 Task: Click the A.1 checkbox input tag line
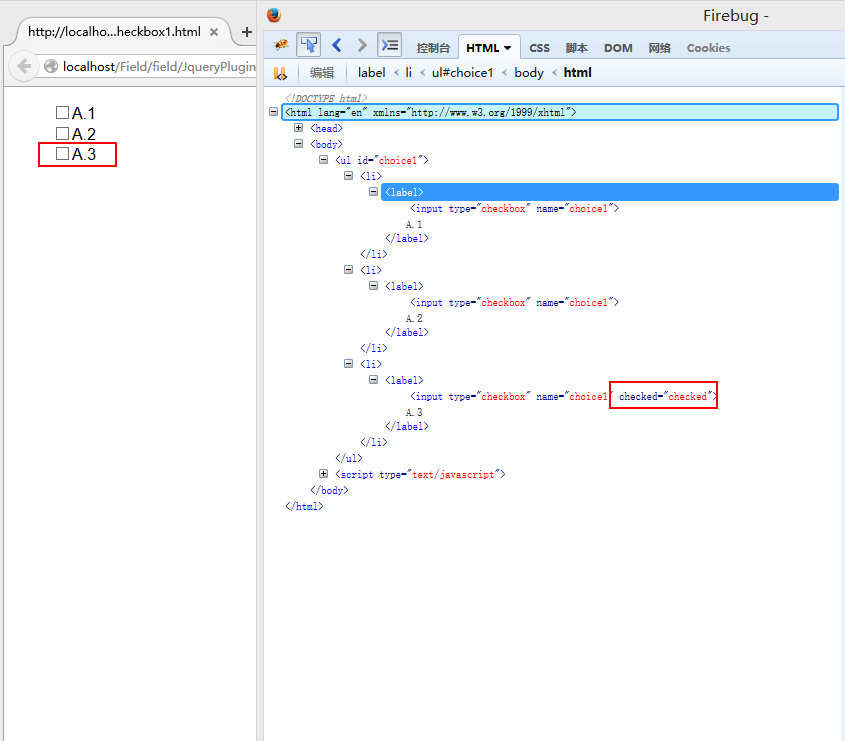click(x=514, y=209)
